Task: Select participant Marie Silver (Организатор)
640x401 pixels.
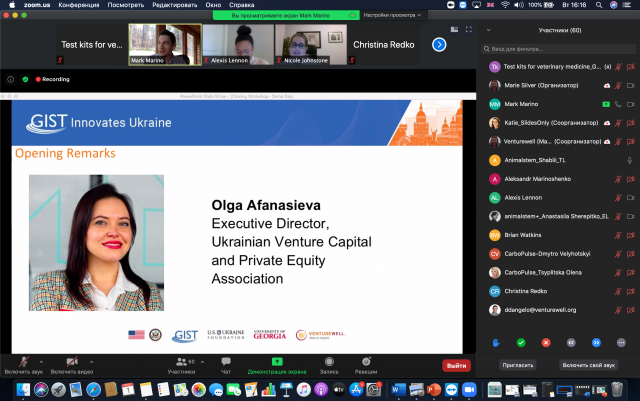Action: coord(558,86)
